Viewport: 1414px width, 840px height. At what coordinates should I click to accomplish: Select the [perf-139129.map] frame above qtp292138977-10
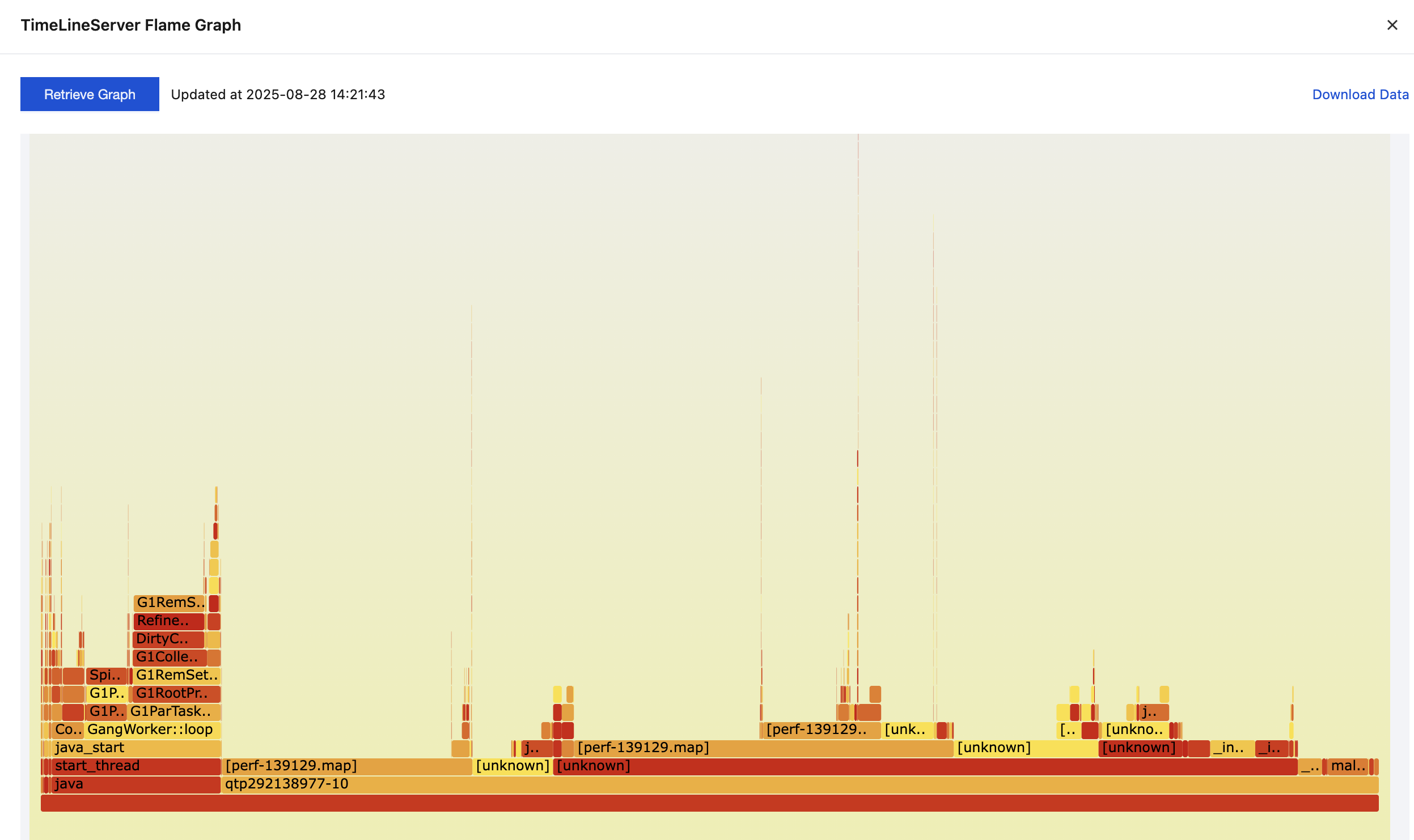pyautogui.click(x=346, y=766)
